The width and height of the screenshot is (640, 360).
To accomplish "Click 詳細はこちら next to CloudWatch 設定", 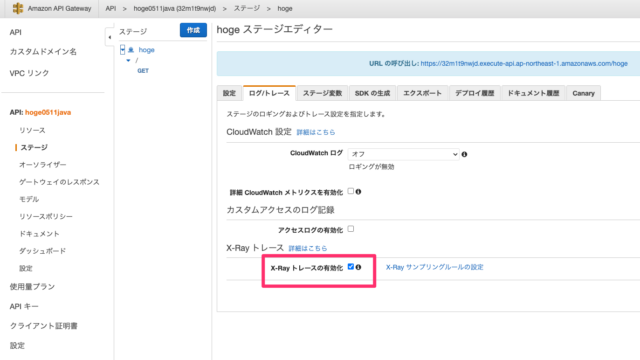I will 316,132.
